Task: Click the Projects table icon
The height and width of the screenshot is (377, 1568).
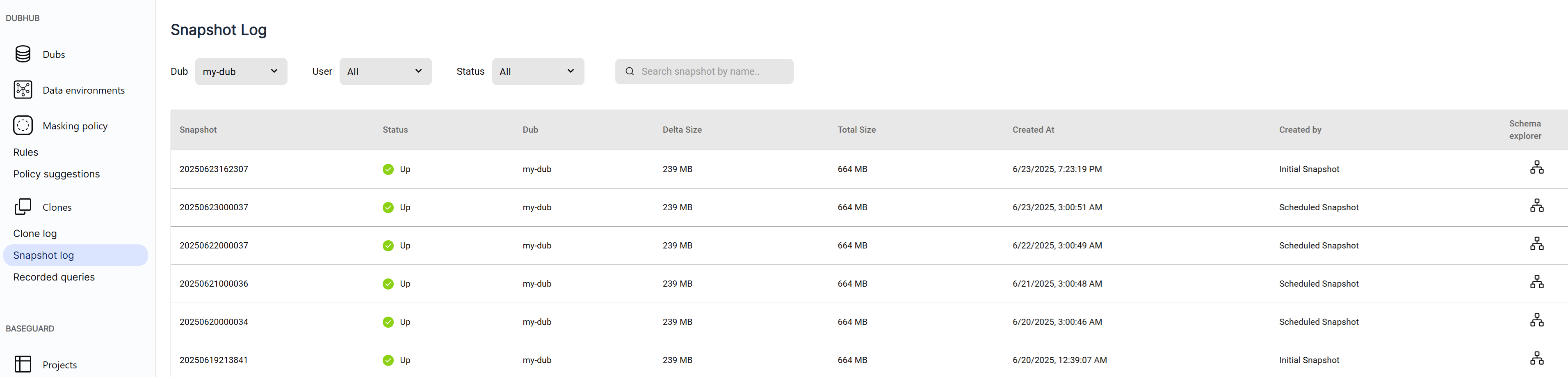Action: pos(23,364)
